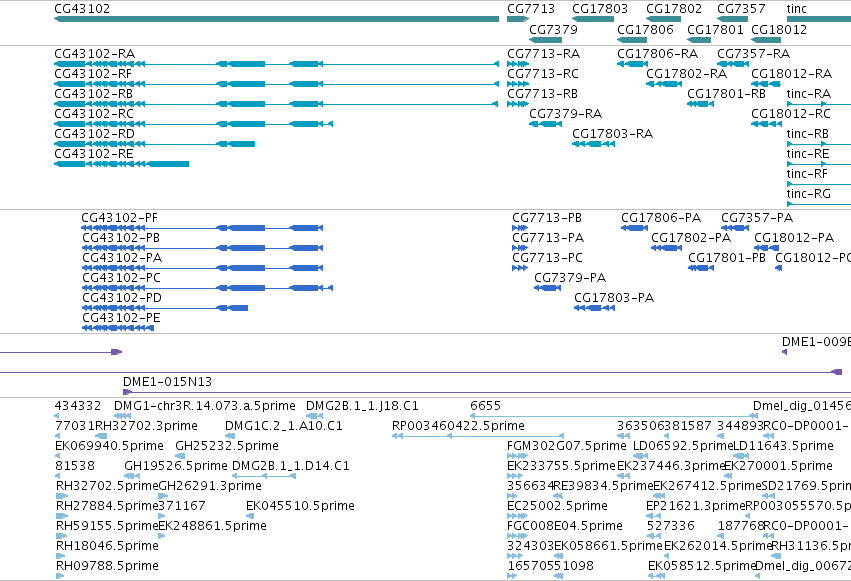The width and height of the screenshot is (851, 581).
Task: Click protein CG43102-PA
Action: (x=202, y=269)
